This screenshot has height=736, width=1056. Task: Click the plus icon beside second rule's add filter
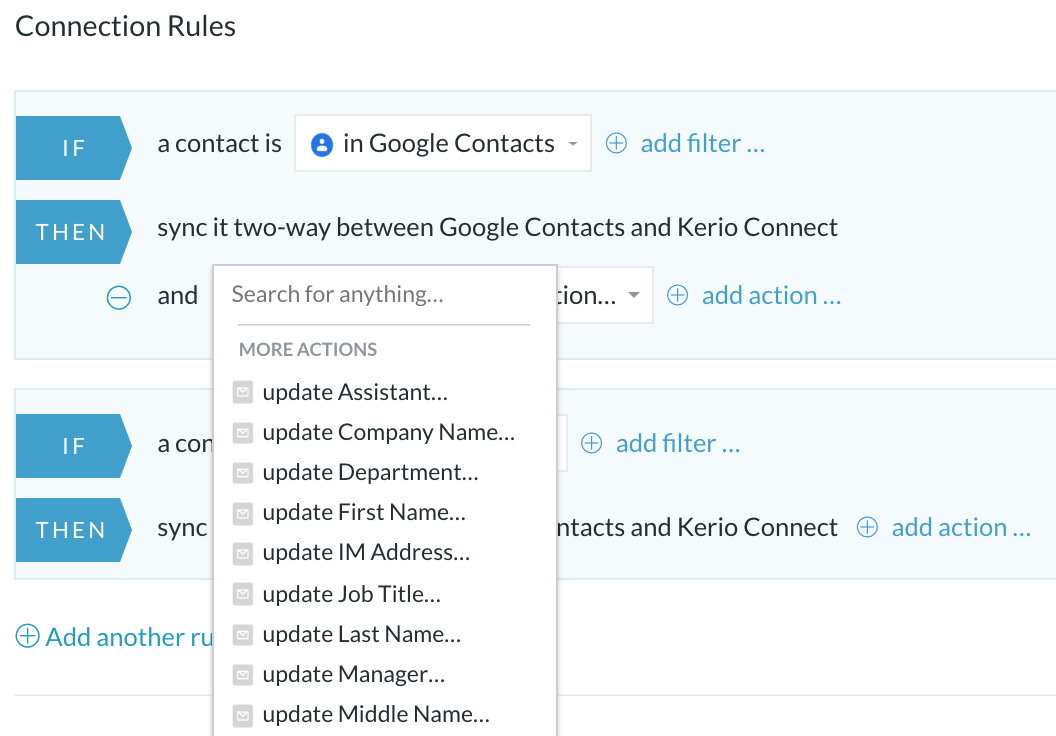(x=592, y=444)
